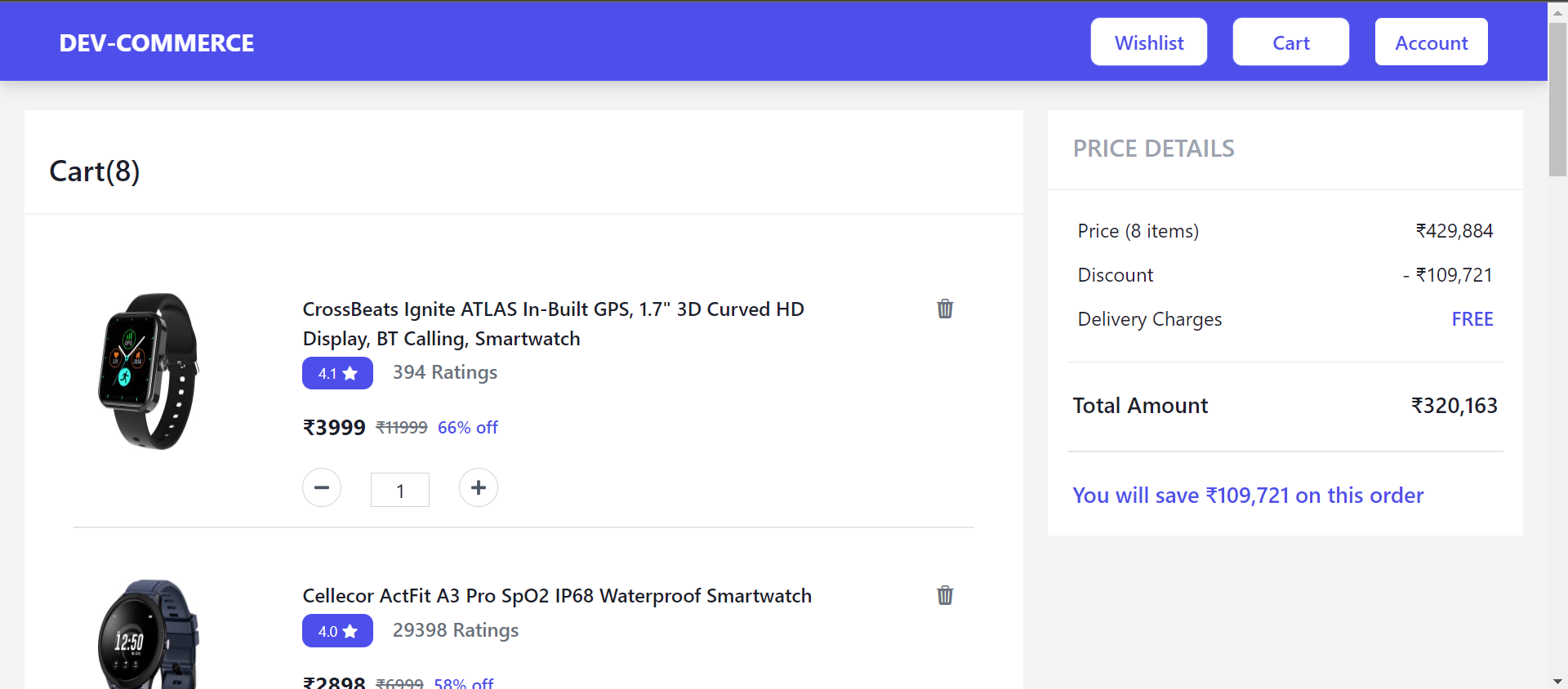Click the Cellecor ActFit smartwatch image
Image resolution: width=1568 pixels, height=689 pixels.
(x=149, y=634)
